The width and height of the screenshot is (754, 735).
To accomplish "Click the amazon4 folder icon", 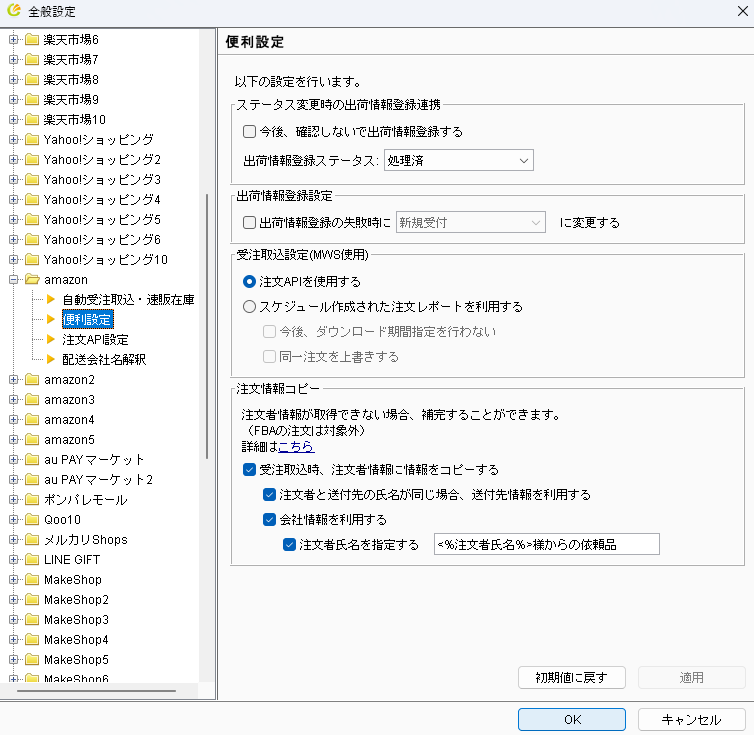I will tap(32, 419).
